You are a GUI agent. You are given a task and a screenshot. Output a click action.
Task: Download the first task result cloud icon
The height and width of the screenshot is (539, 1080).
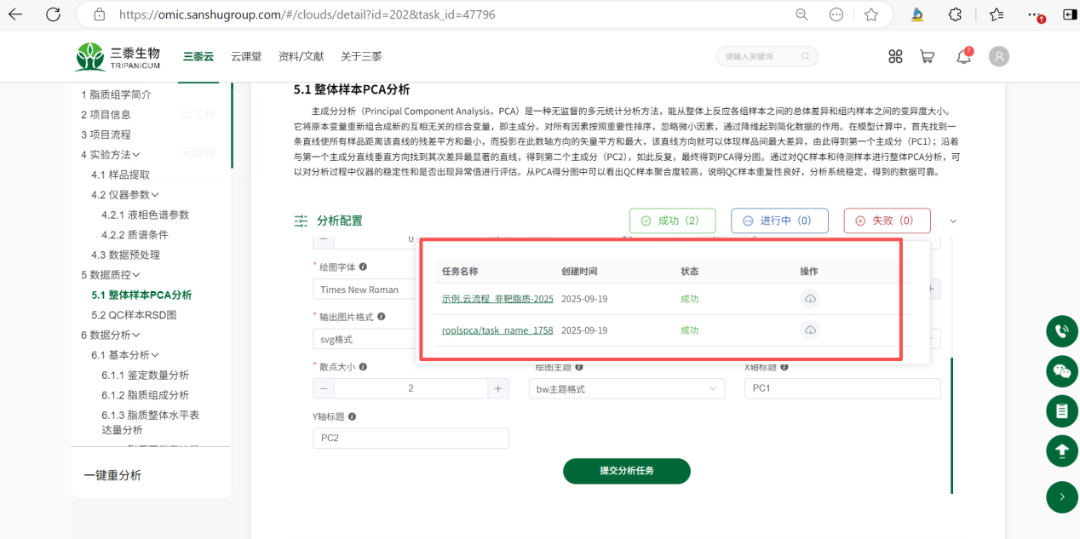(x=810, y=299)
